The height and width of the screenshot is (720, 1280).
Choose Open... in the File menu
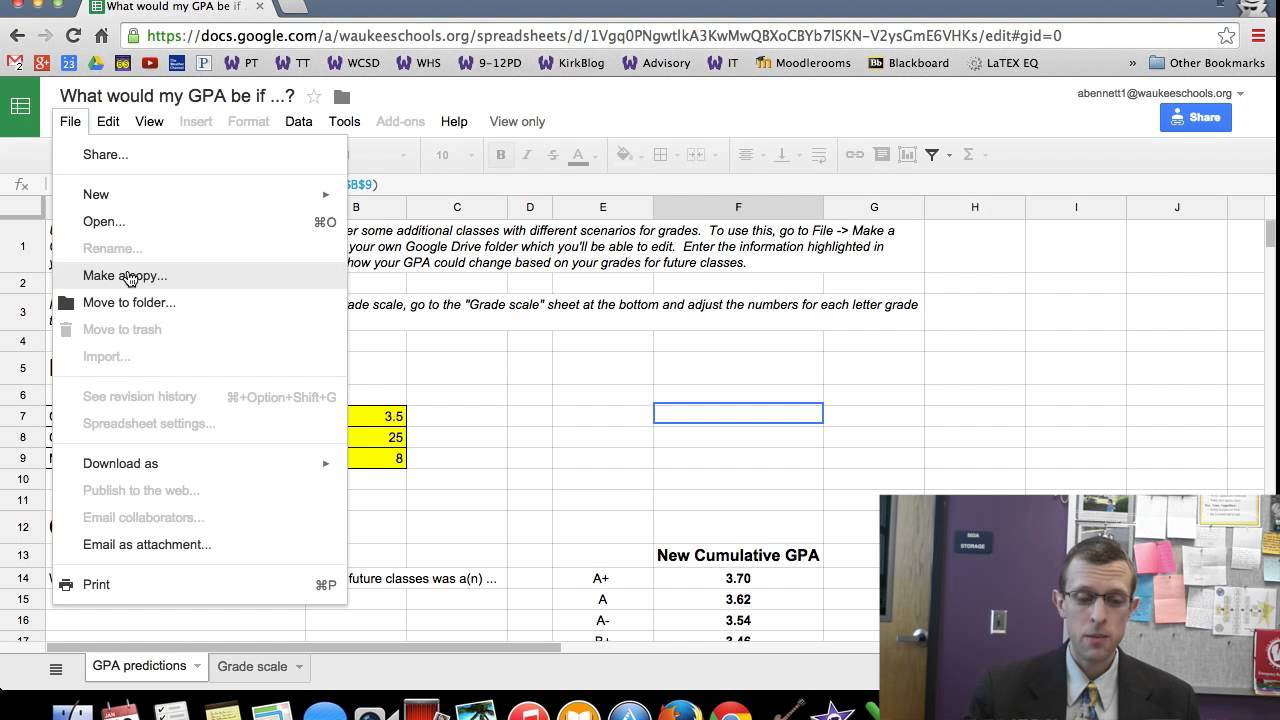(199, 222)
